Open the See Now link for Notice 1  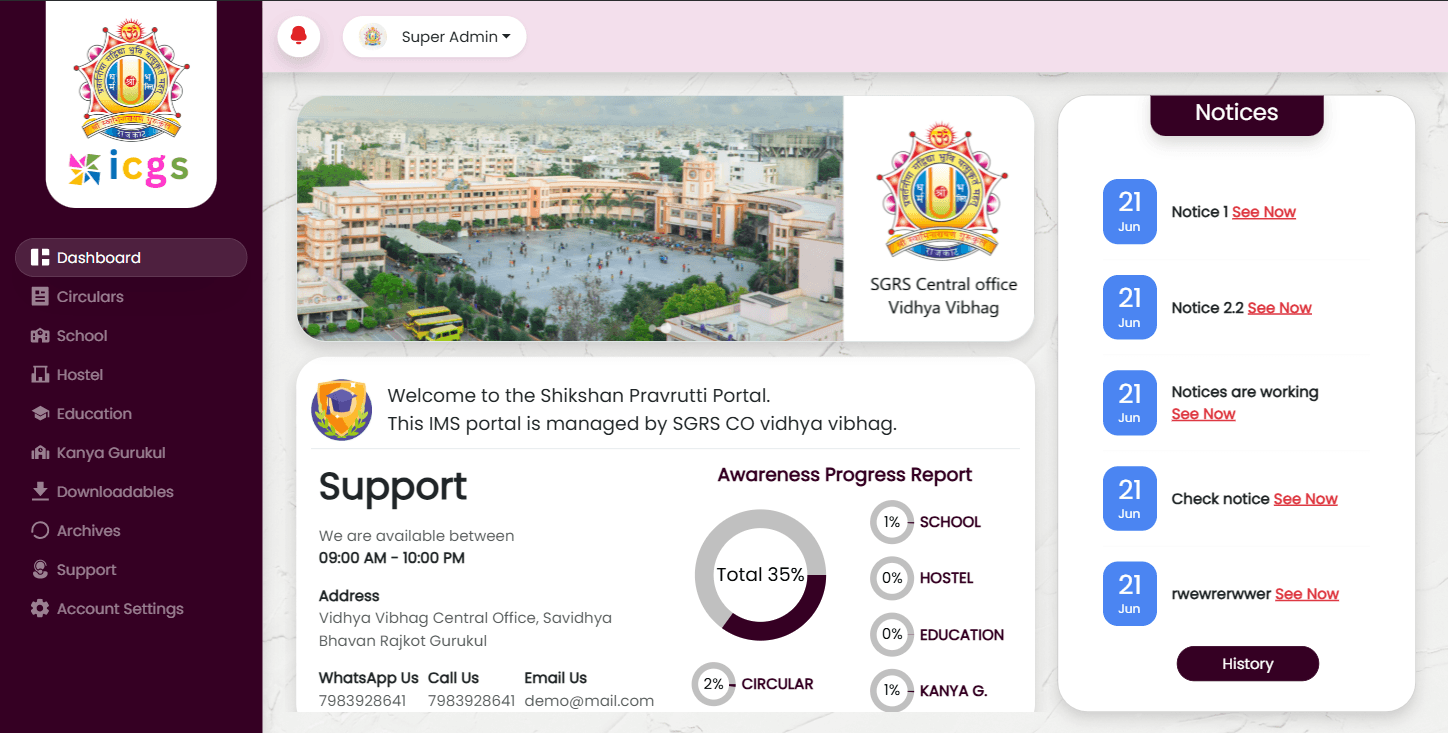click(x=1263, y=212)
